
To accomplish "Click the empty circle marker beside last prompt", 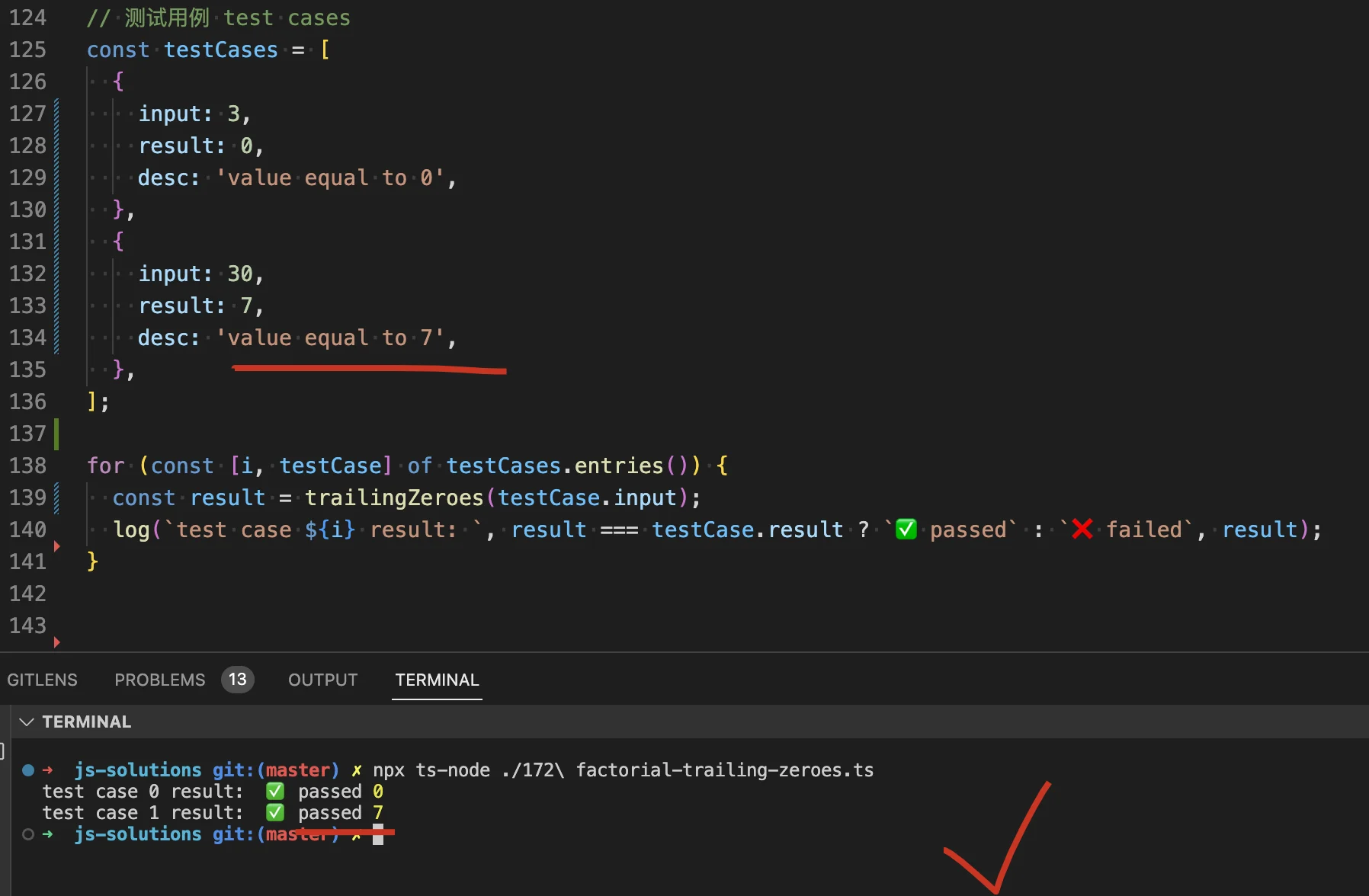I will coord(28,834).
